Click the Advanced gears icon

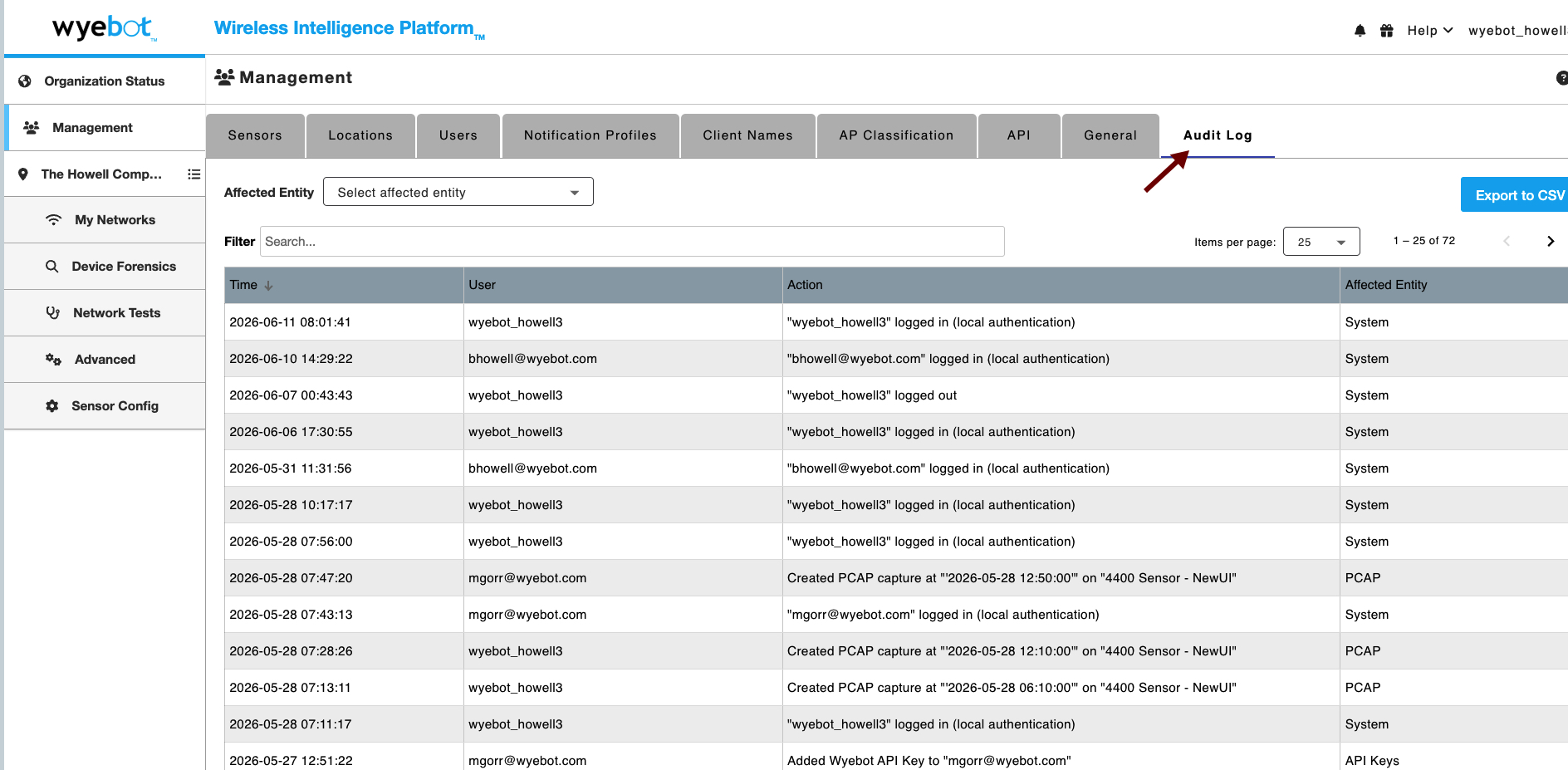point(53,360)
